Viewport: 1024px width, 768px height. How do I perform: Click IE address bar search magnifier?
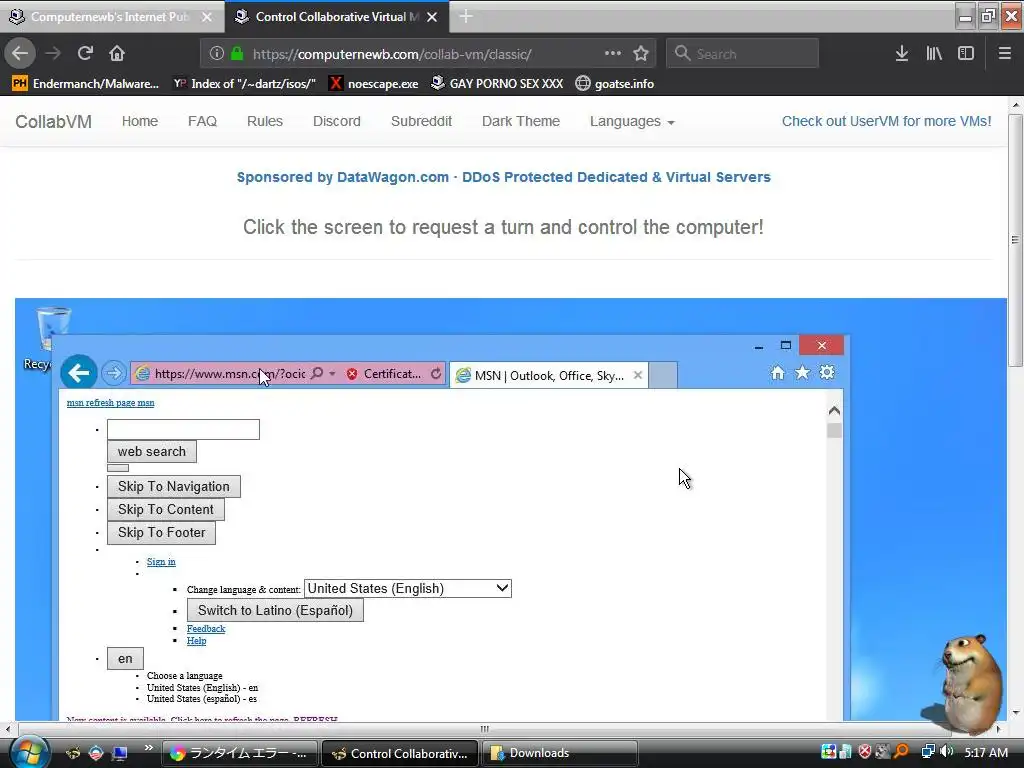click(317, 373)
